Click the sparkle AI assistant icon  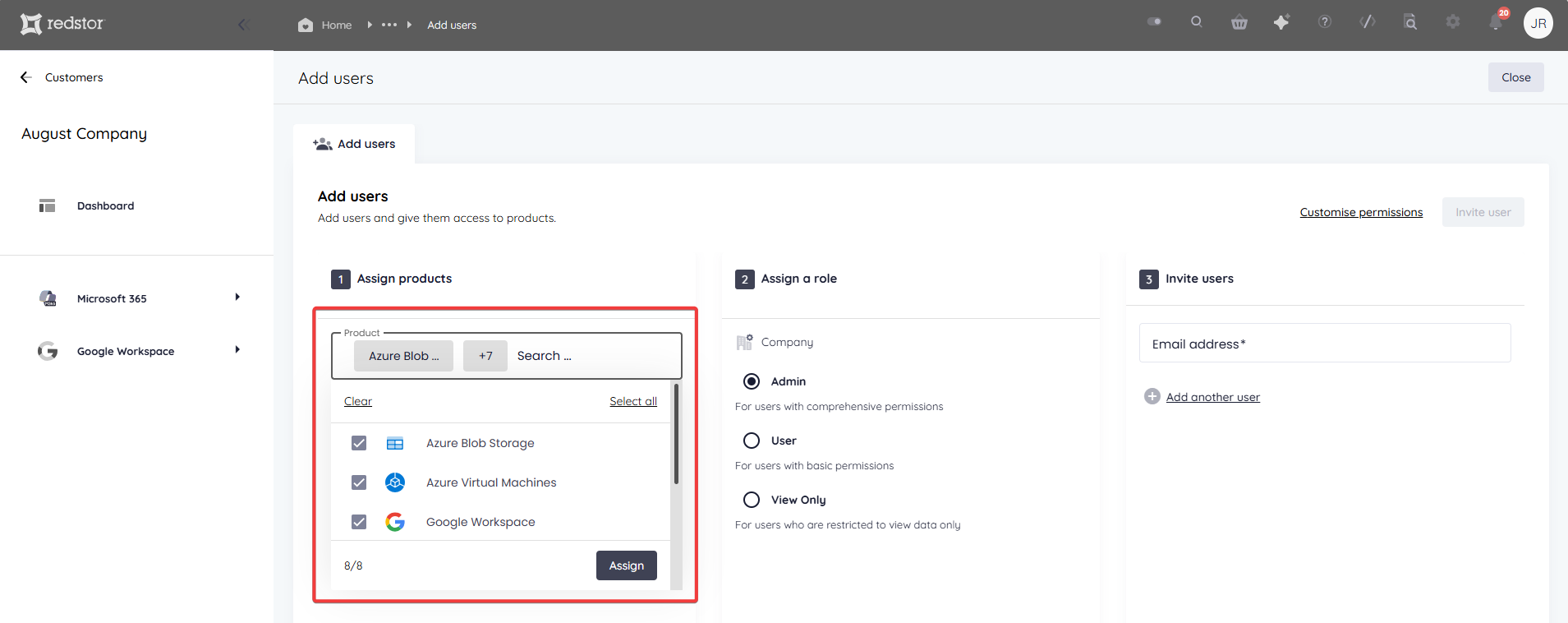(1281, 22)
